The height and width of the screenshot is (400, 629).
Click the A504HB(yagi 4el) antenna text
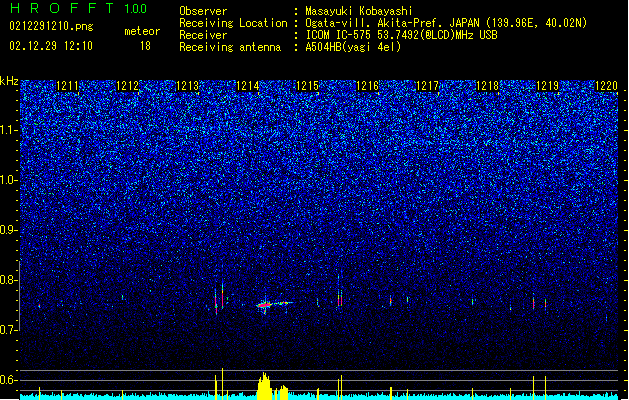[353, 47]
